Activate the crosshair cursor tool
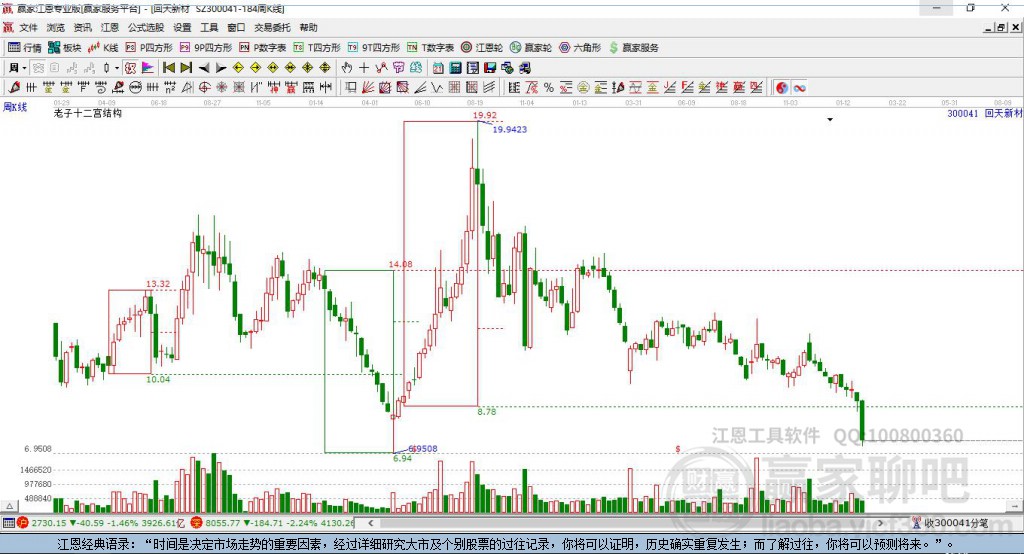1024x554 pixels. [x=364, y=68]
